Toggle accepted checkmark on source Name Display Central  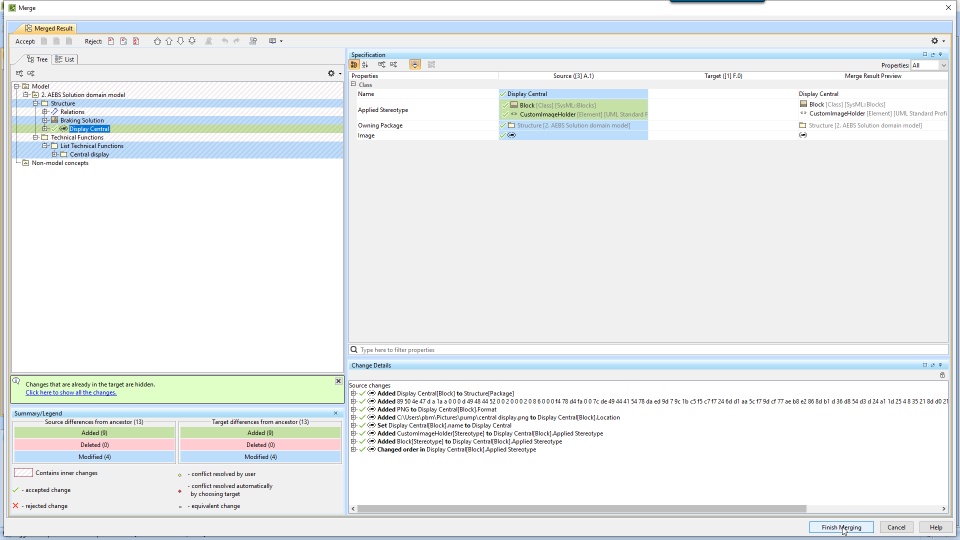tap(503, 94)
